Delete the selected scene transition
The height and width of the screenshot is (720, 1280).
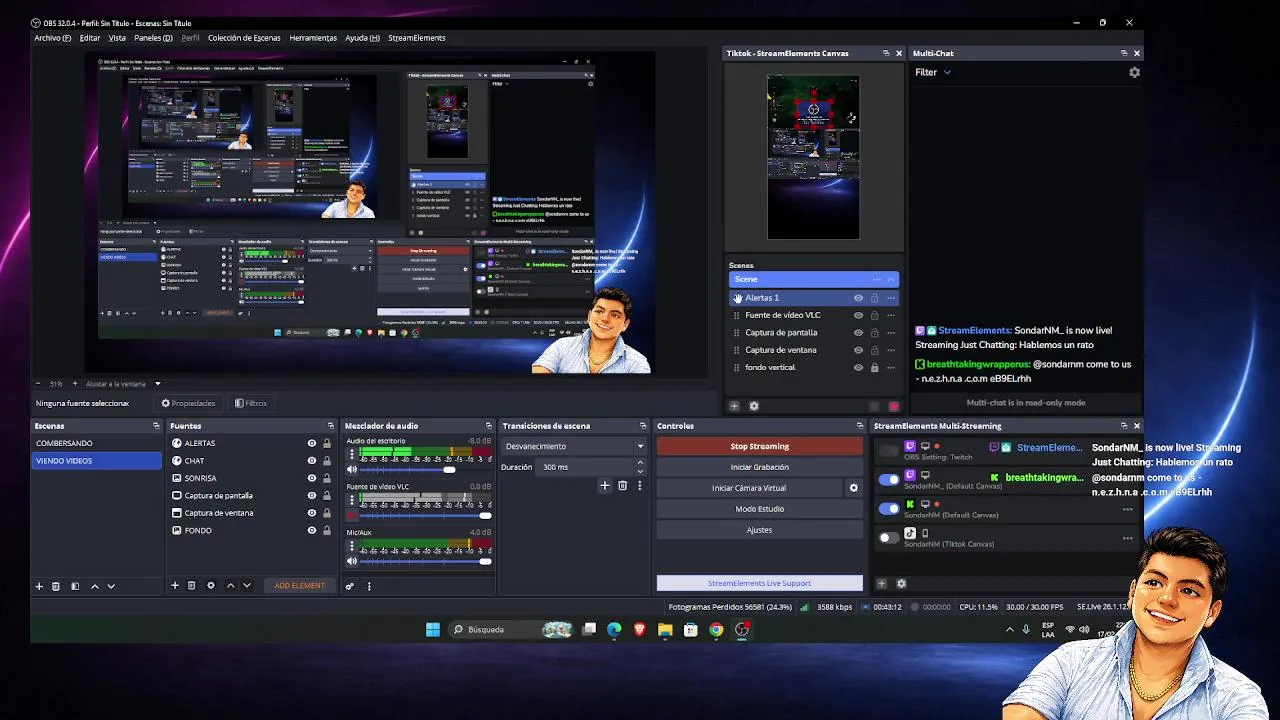click(622, 485)
